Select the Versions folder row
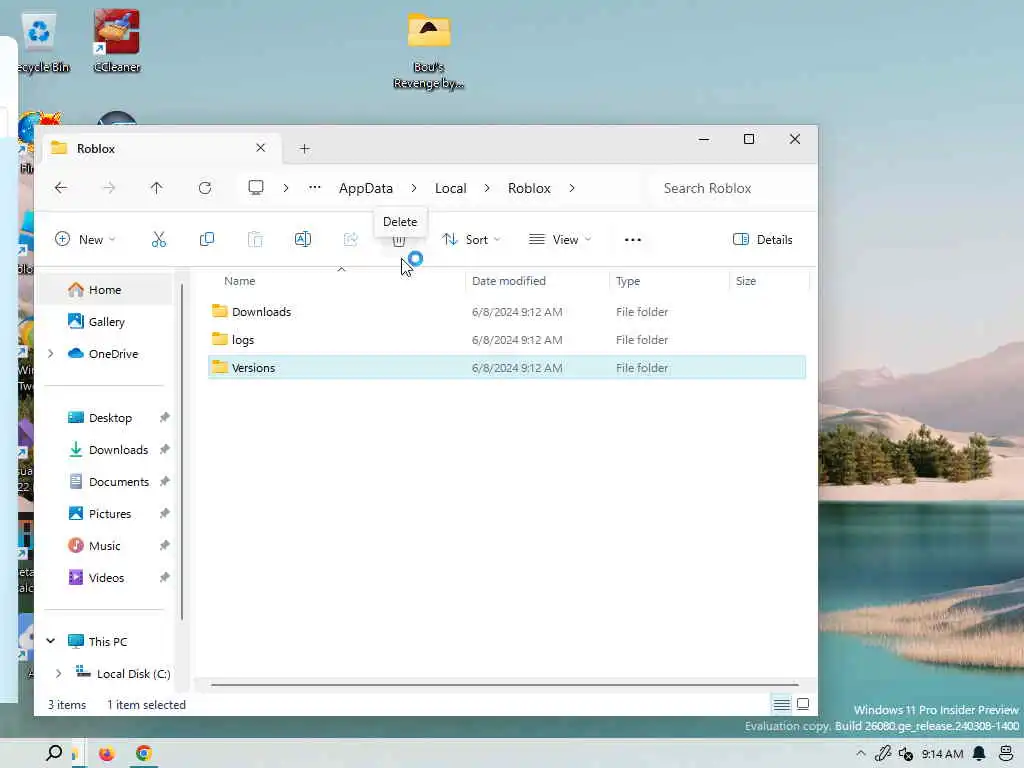Screen dimensions: 1024x768 (x=507, y=368)
